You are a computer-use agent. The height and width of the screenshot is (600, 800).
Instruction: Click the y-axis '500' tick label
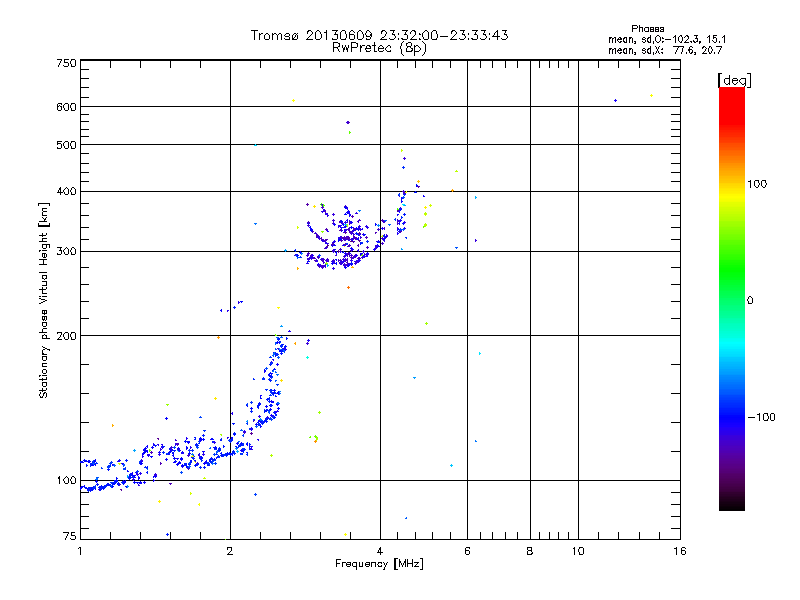(x=66, y=145)
